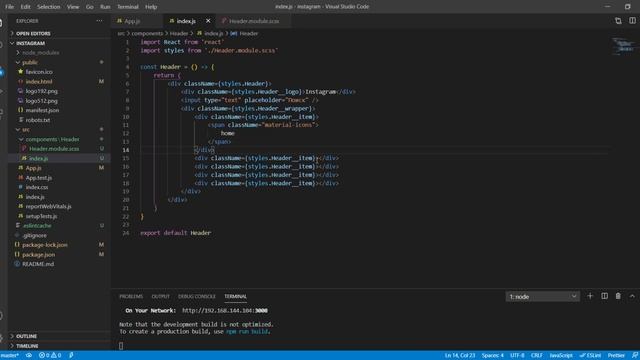The image size is (640, 360).
Task: Open App.js in the file tree
Action: click(33, 168)
